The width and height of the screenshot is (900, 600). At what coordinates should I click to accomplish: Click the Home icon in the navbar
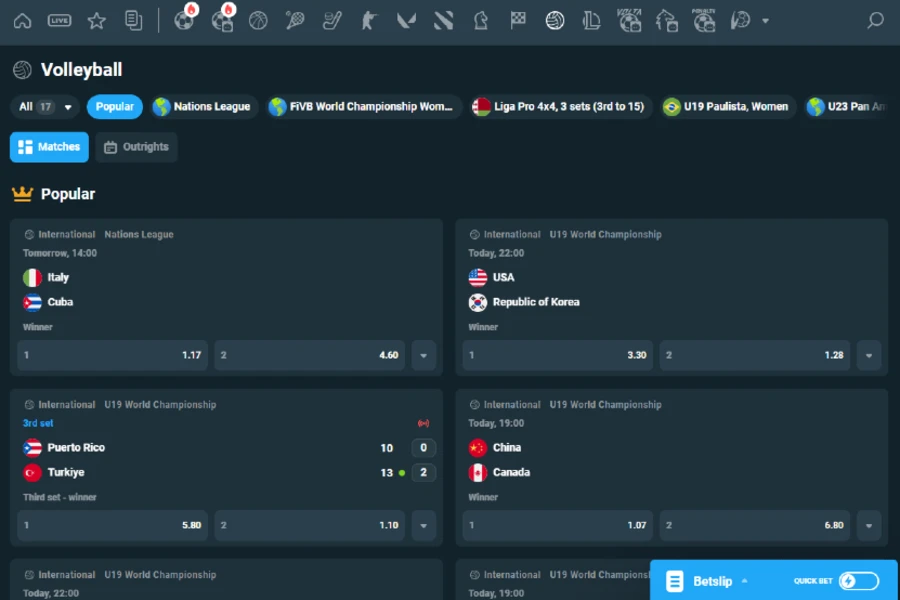point(22,19)
